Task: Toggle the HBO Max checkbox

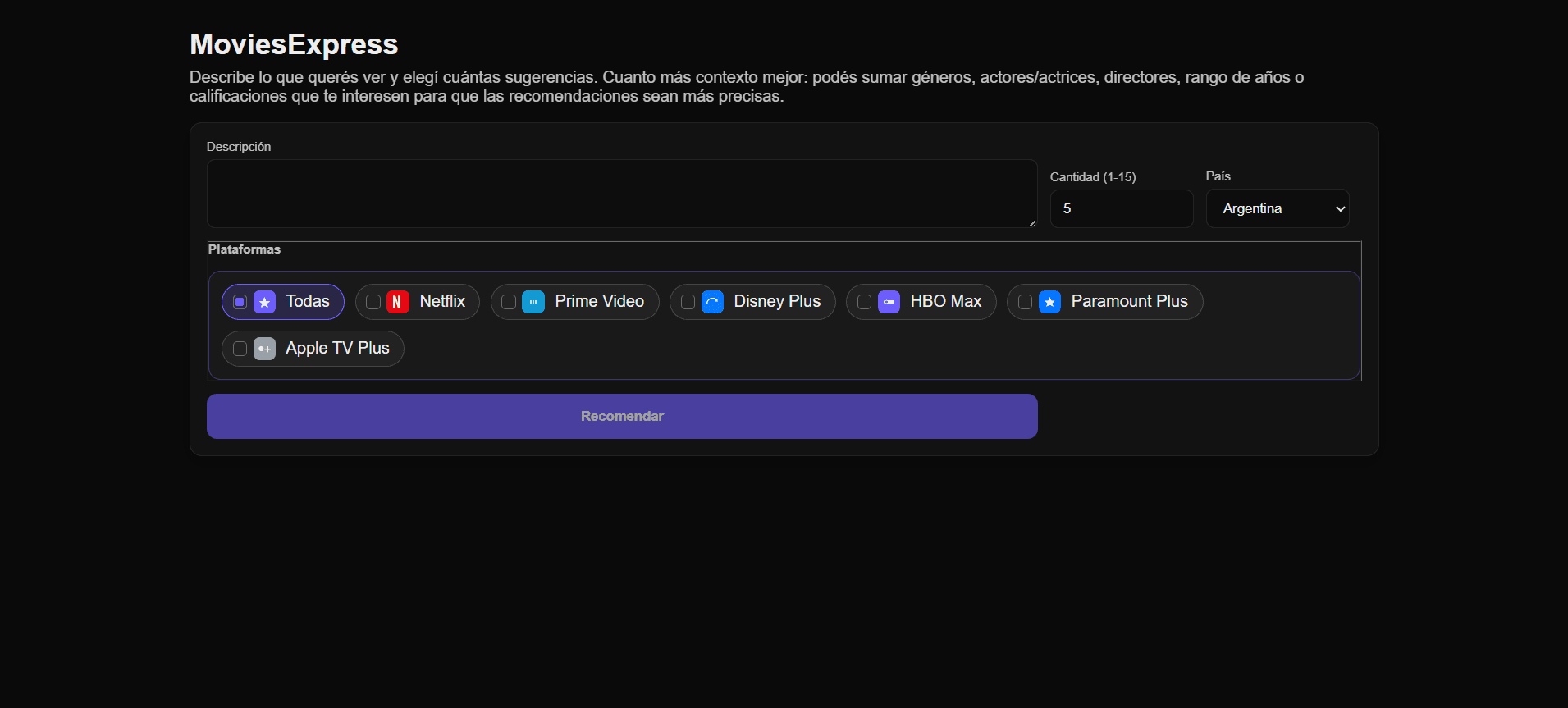Action: tap(864, 302)
